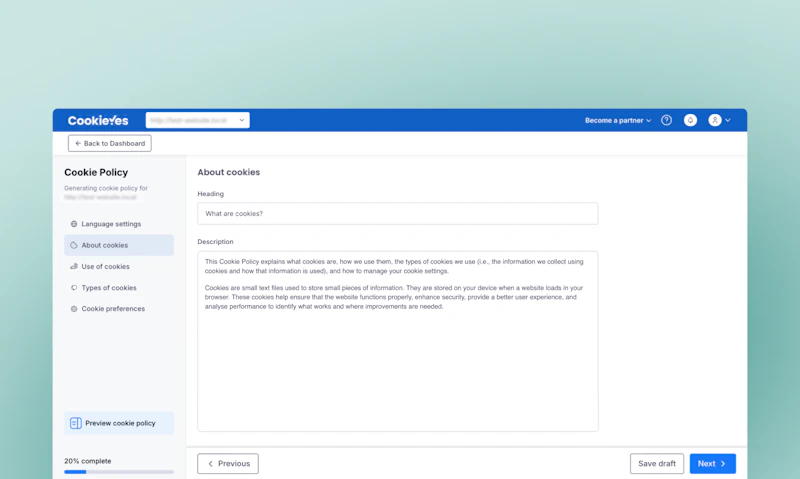Screen dimensions: 800x479
Task: Click the Preview cookie policy document icon
Action: click(x=76, y=423)
